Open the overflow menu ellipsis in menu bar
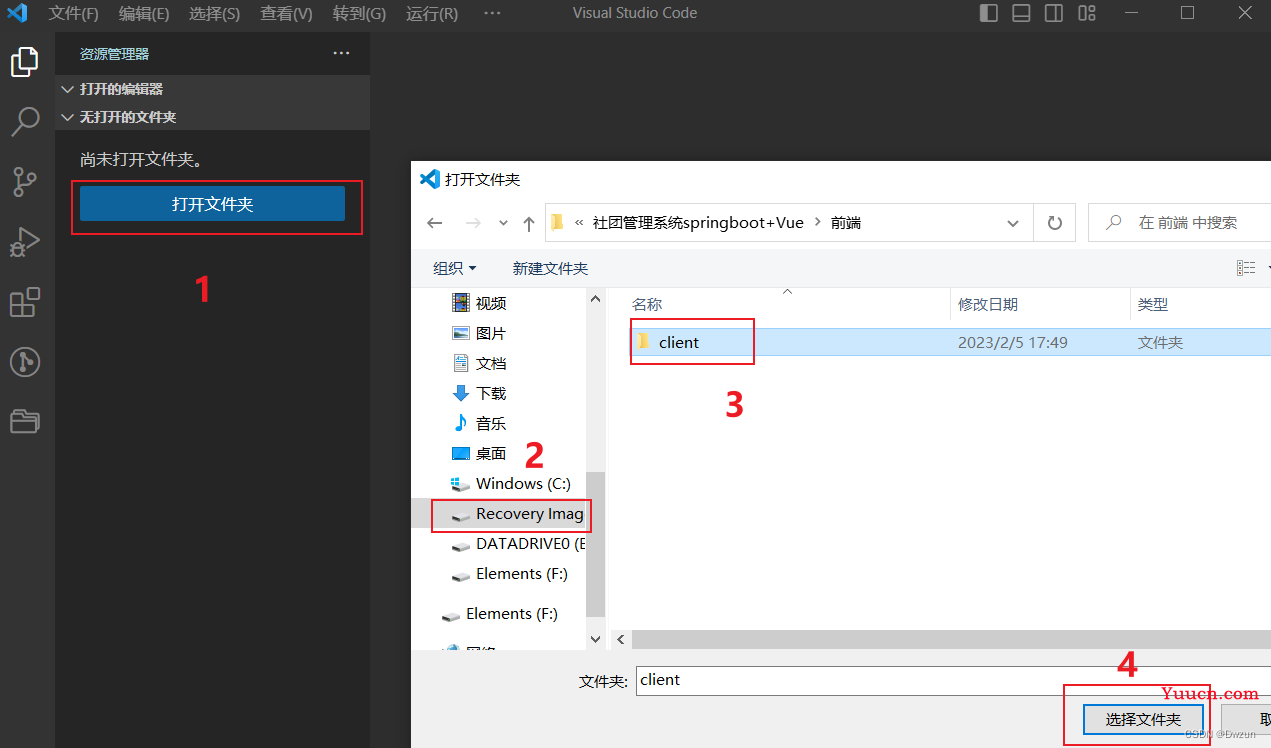The width and height of the screenshot is (1271, 748). tap(492, 13)
